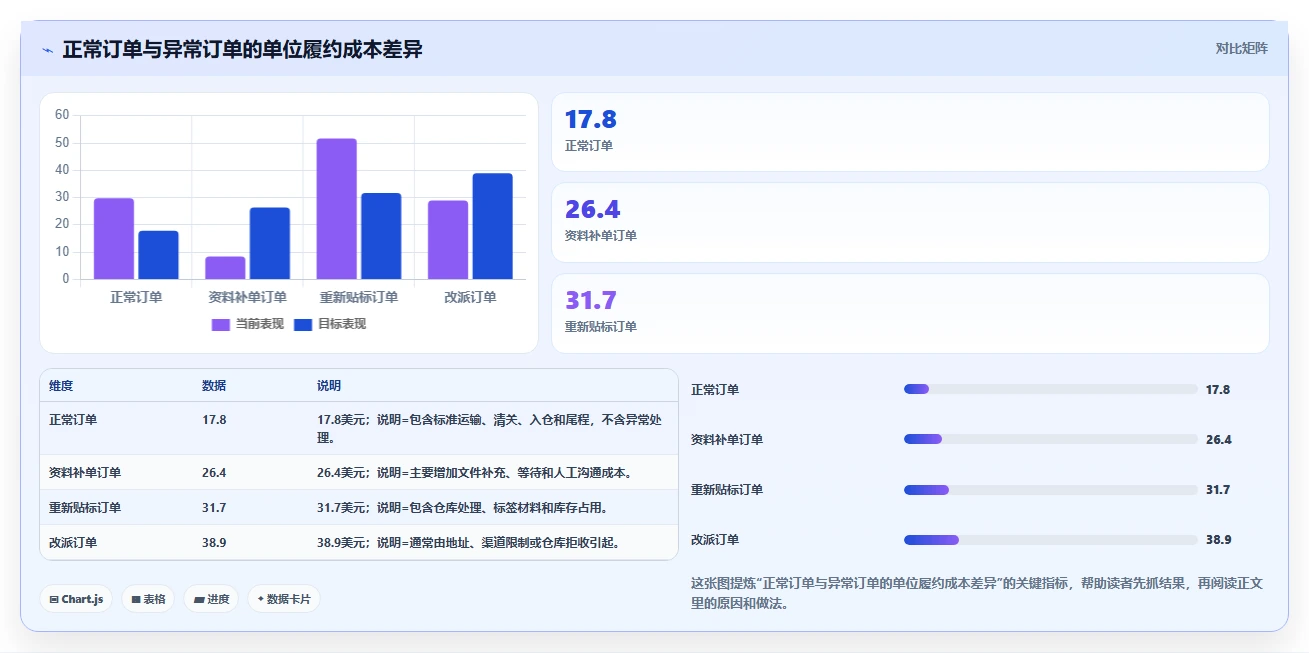
Task: Click the 38.9 value in table data column
Action: (214, 542)
